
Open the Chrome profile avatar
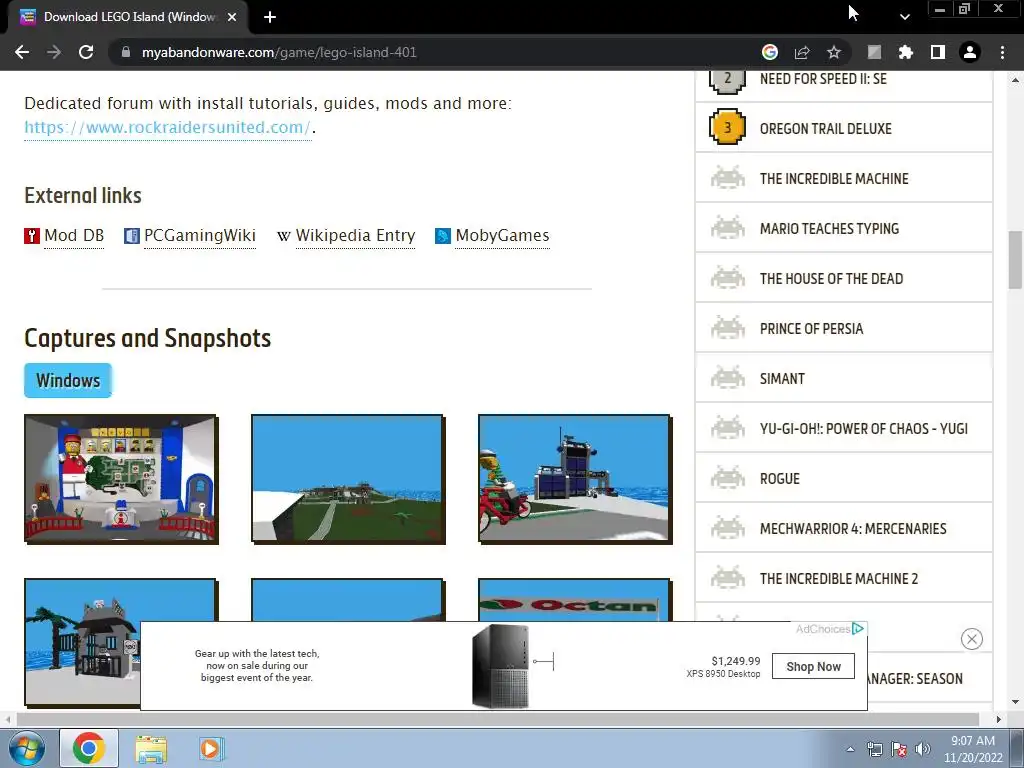pos(970,52)
